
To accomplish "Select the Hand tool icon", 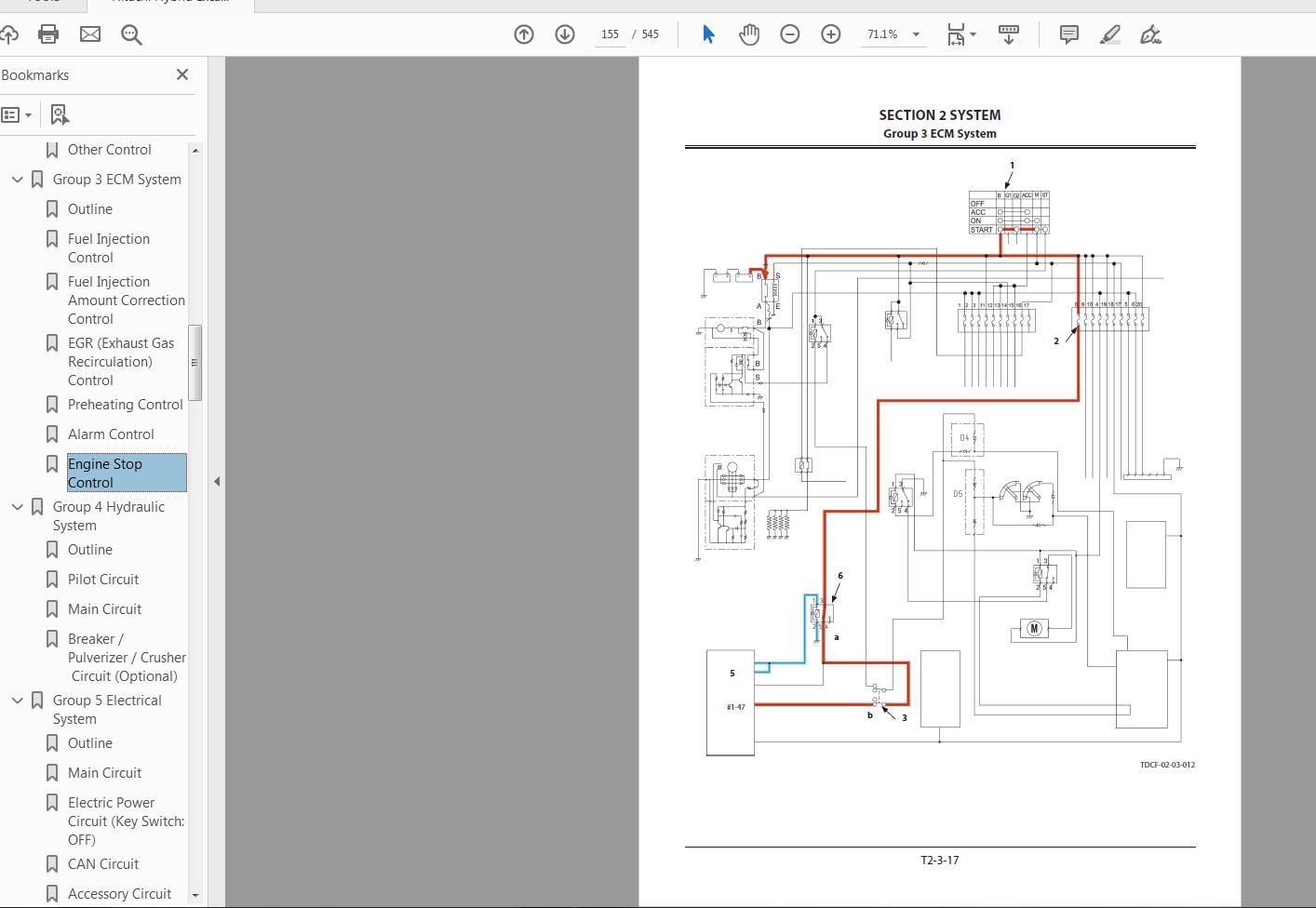I will pos(749,34).
